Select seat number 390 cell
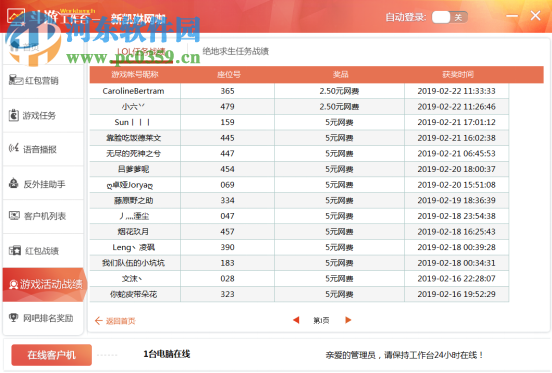 (x=227, y=247)
